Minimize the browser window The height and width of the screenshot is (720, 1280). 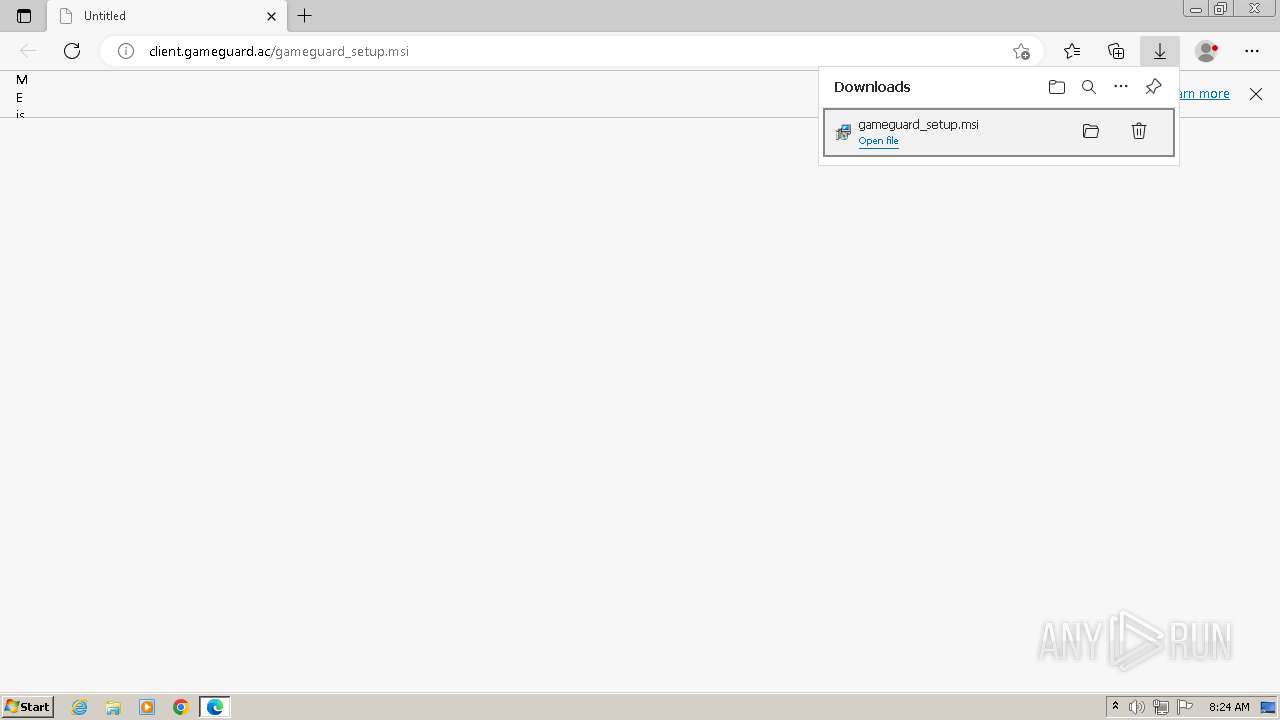pos(1196,8)
